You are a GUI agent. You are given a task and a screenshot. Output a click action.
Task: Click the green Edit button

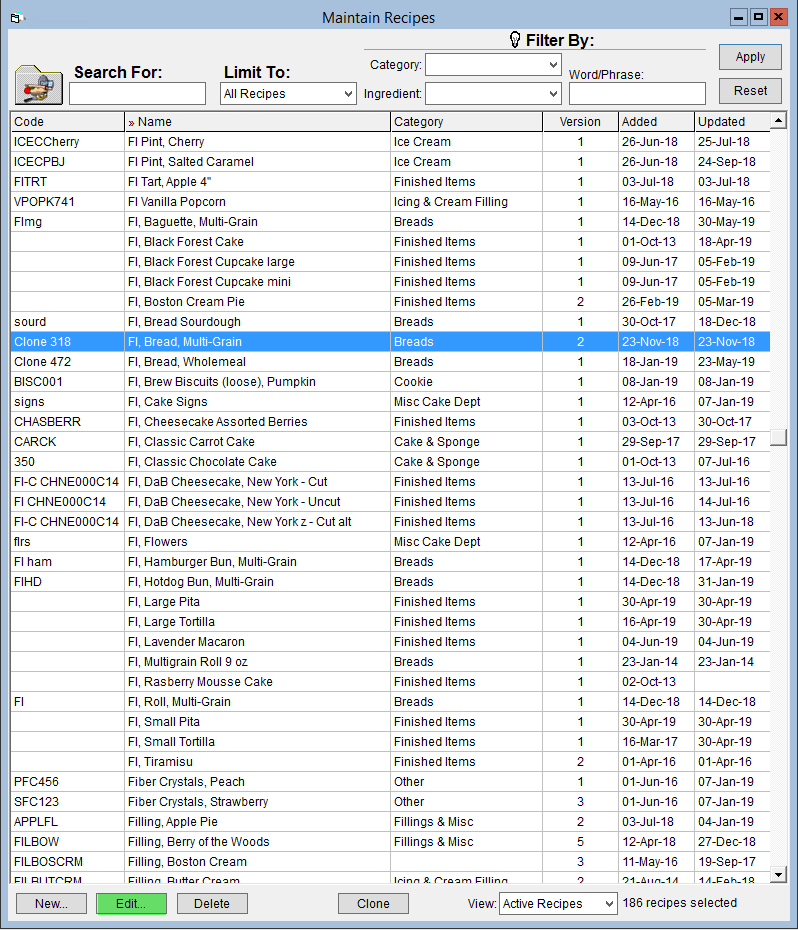point(131,903)
